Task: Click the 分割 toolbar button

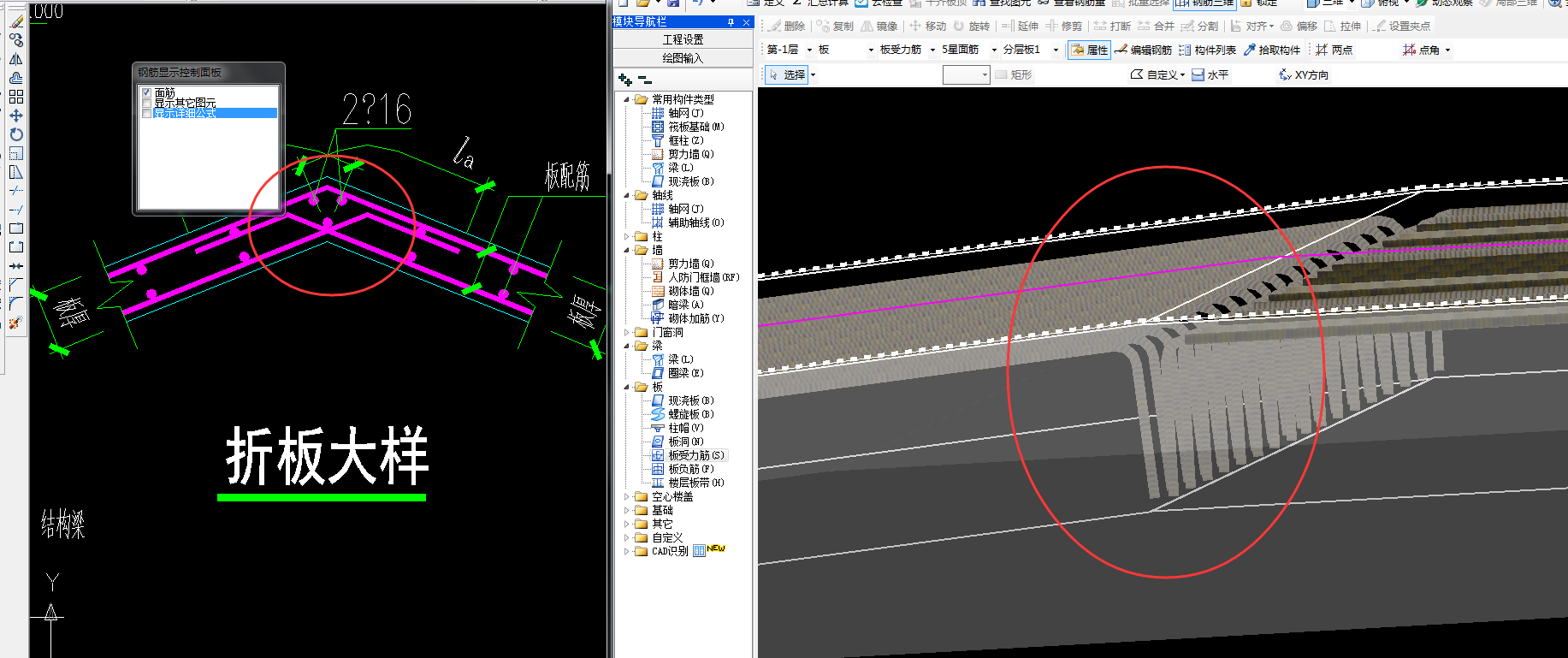Action: tap(1199, 26)
